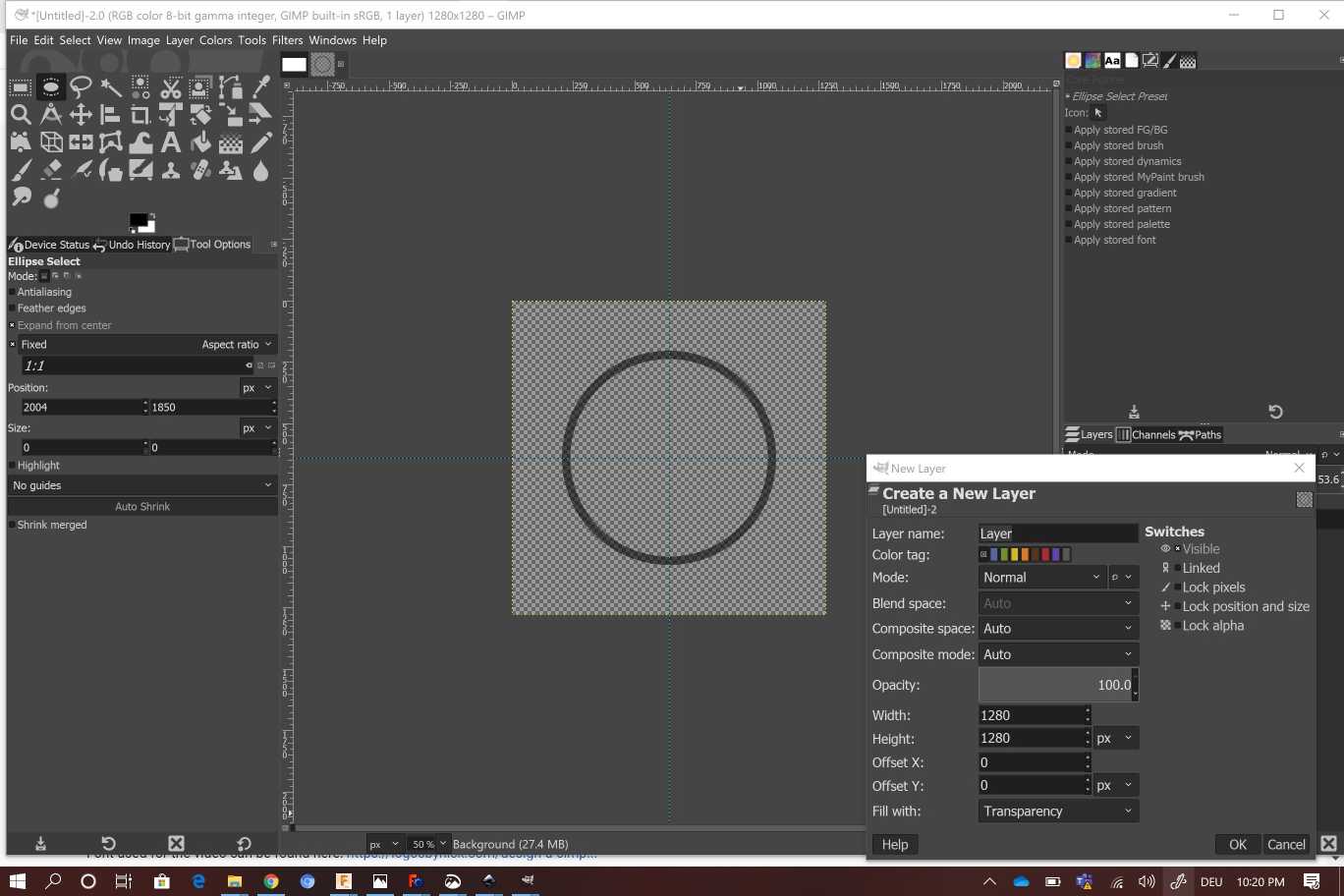Open the Position unit px dropdown
This screenshot has height=896, width=1344.
tap(257, 388)
